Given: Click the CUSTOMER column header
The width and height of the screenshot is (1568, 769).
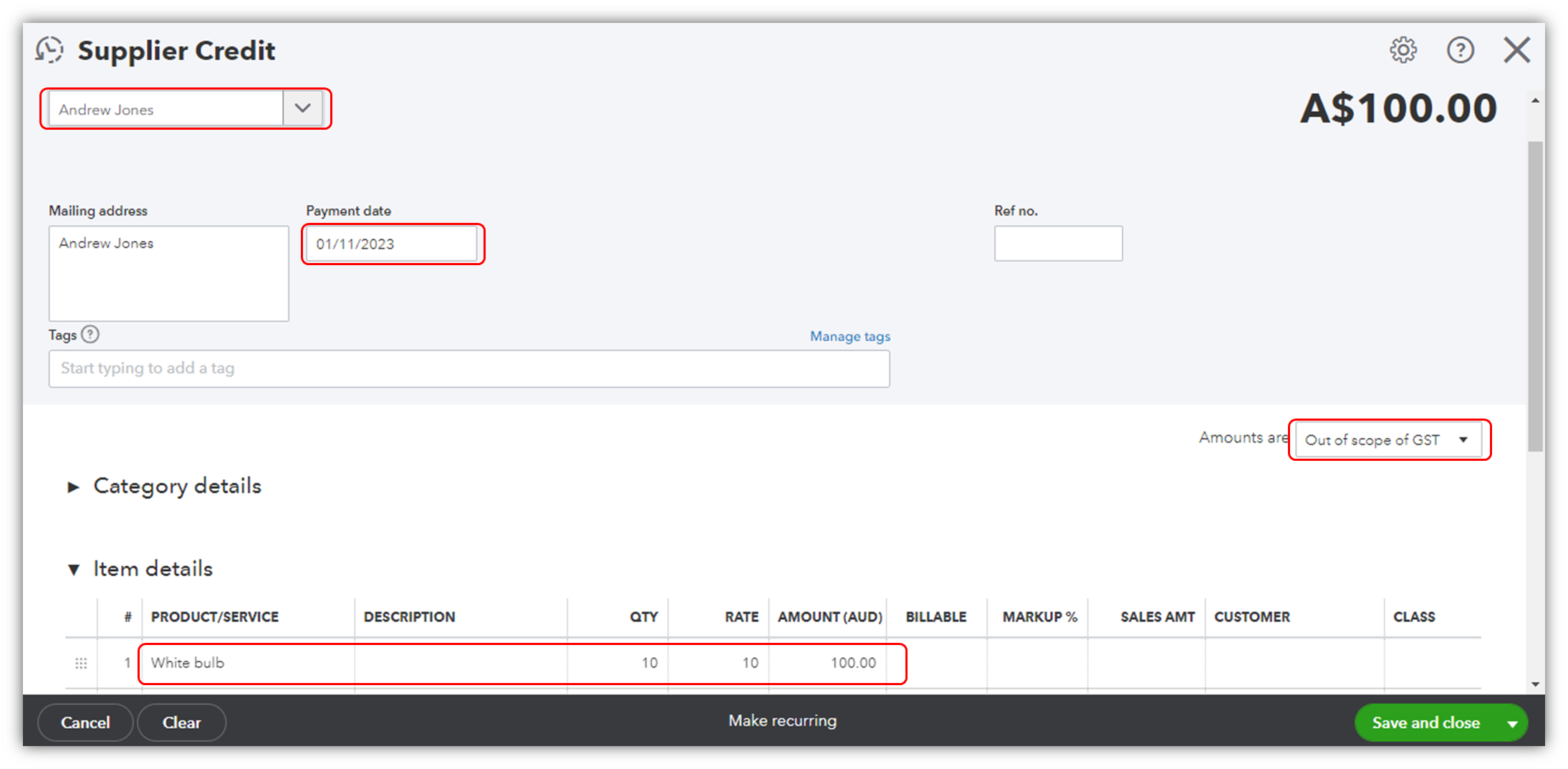Looking at the screenshot, I should 1252,617.
